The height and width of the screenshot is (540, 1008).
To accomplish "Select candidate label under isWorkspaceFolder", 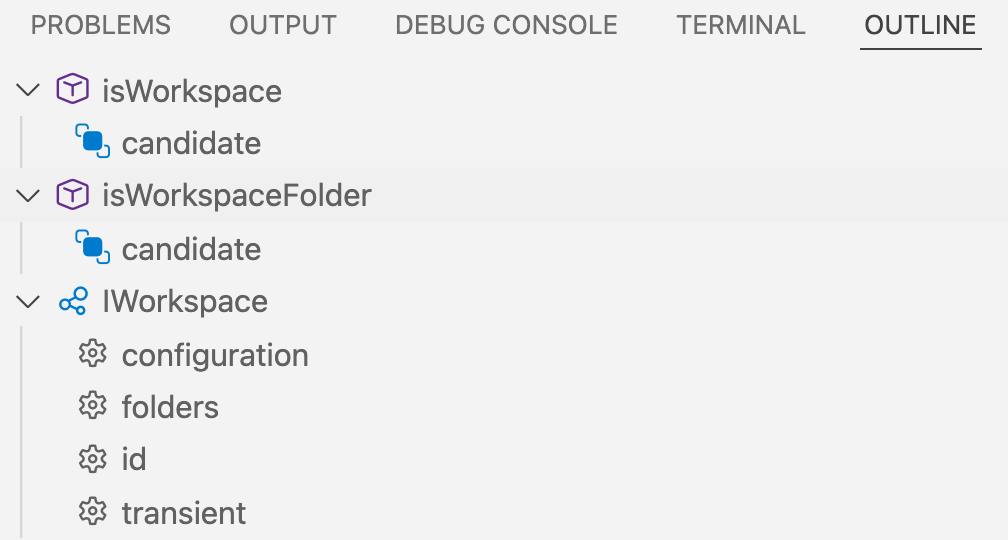I will (x=192, y=249).
